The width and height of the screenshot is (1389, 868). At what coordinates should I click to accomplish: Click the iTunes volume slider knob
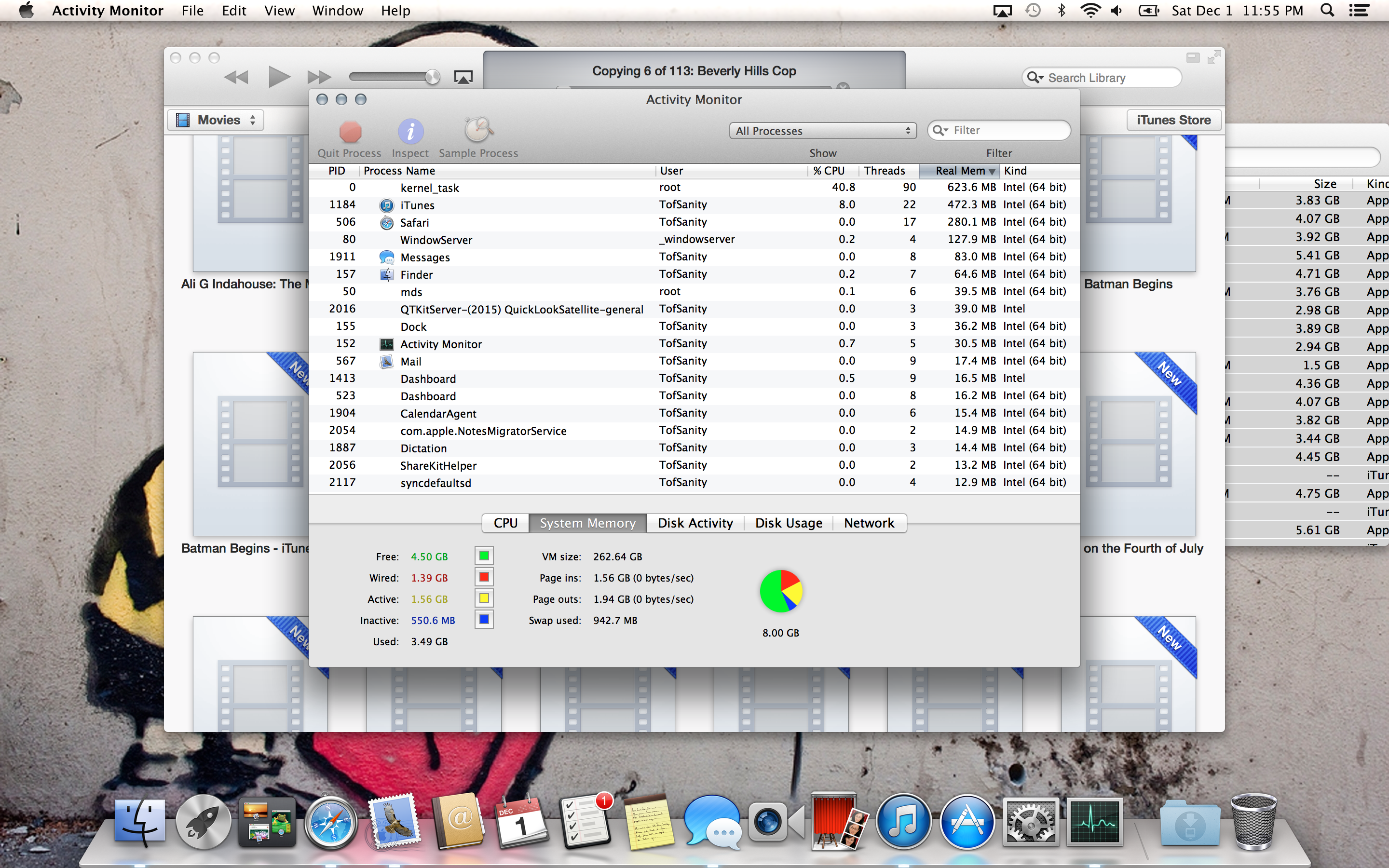[x=432, y=76]
